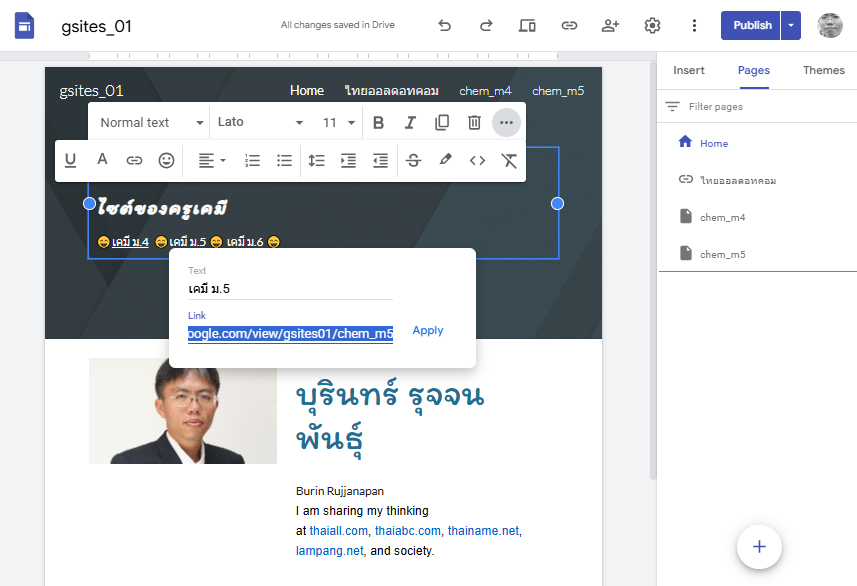Open the site Settings gear
857x586 pixels.
652,26
